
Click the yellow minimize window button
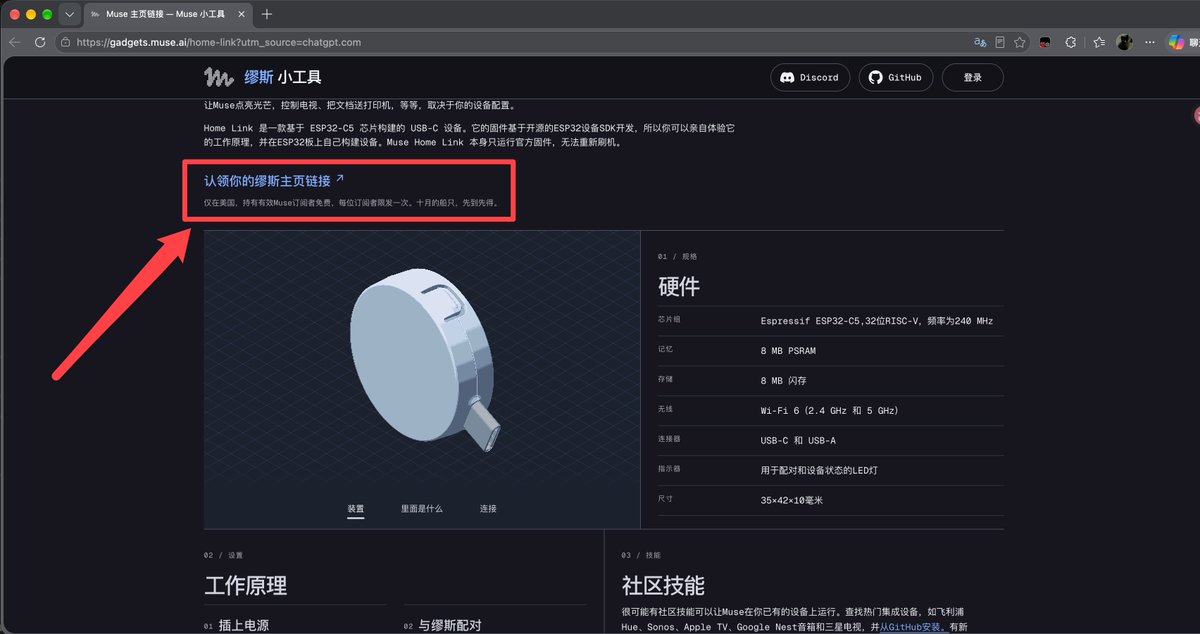point(30,14)
